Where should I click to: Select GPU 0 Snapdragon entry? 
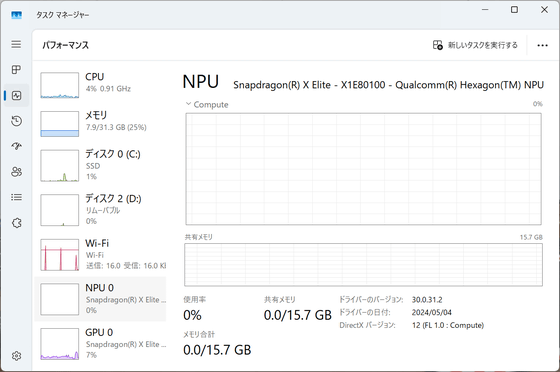pos(101,344)
